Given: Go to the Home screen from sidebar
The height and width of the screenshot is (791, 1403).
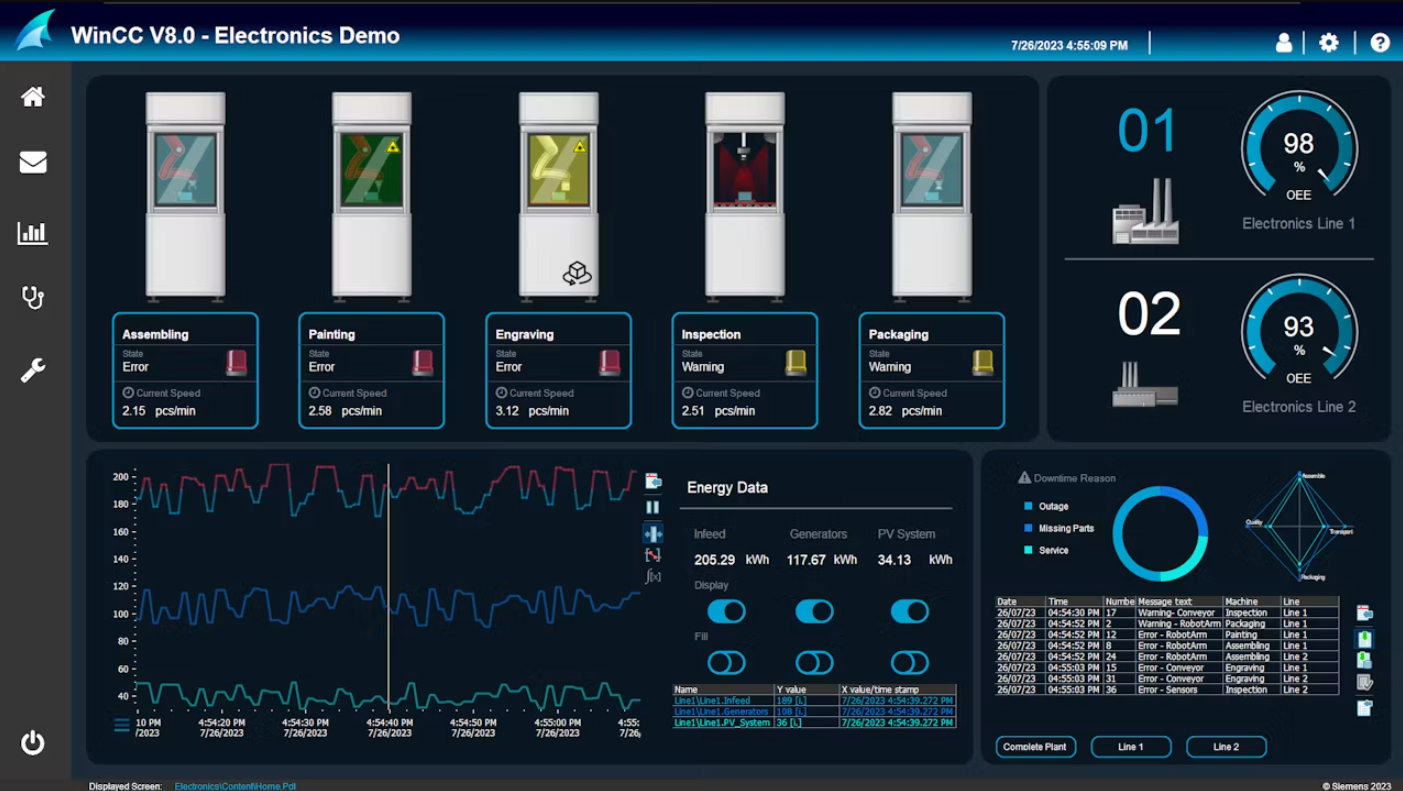Looking at the screenshot, I should pyautogui.click(x=33, y=97).
